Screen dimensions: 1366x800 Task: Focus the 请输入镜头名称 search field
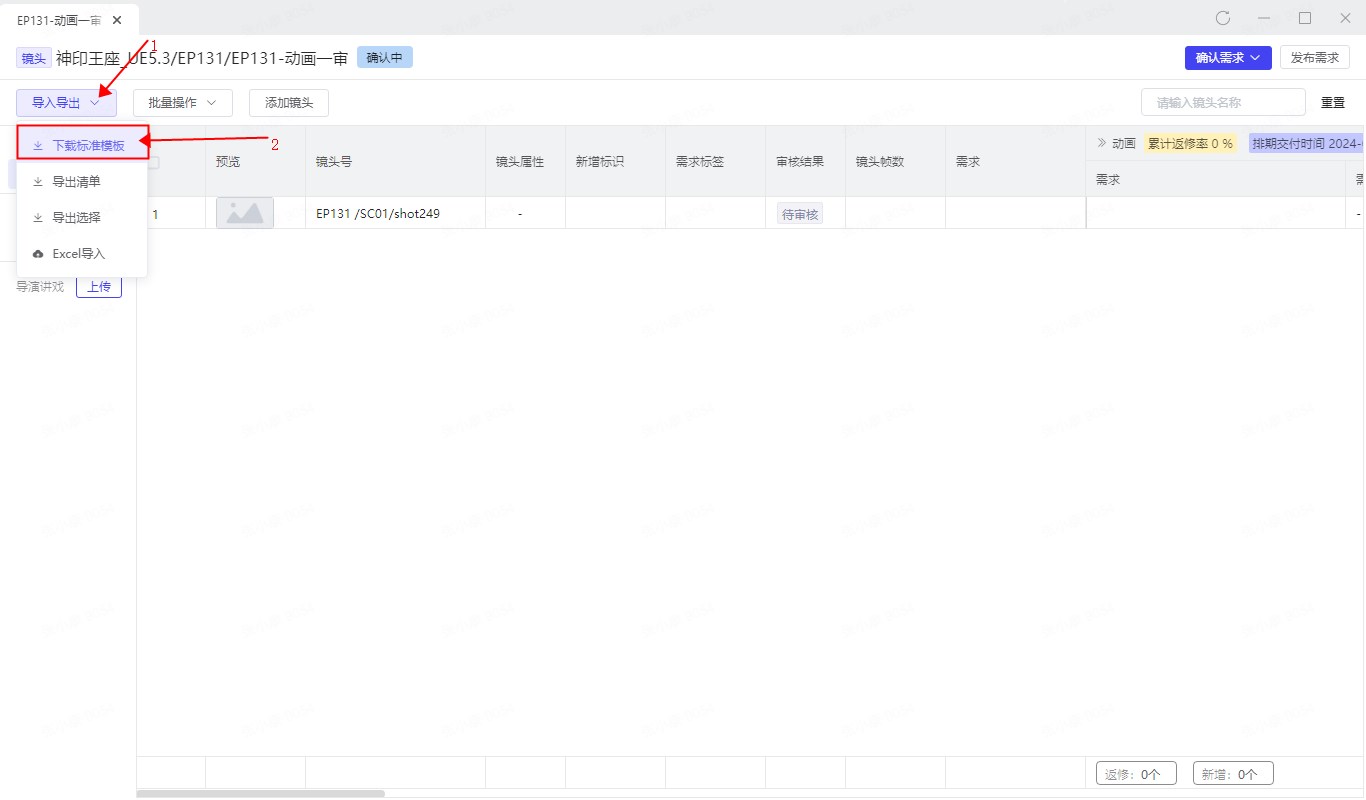coord(1222,103)
